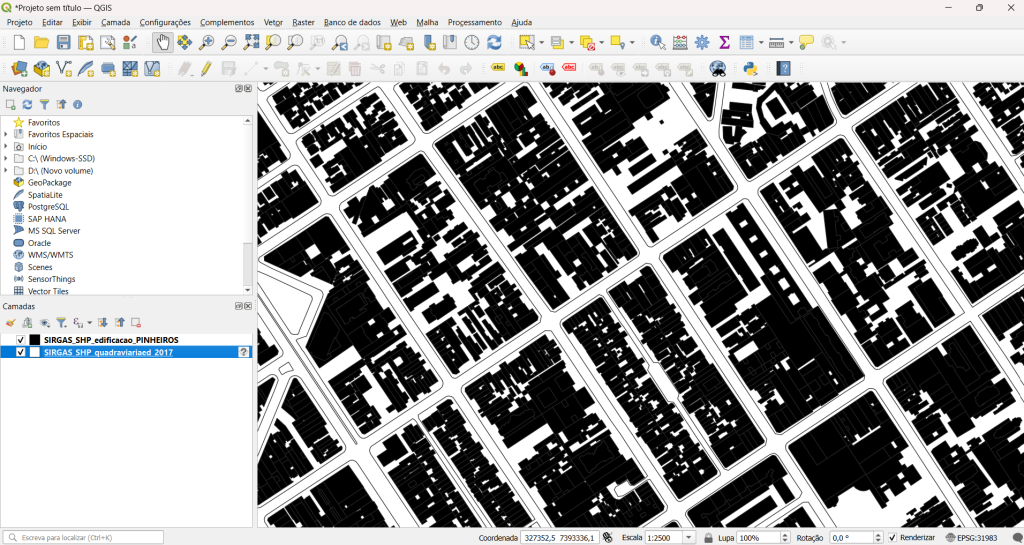Open the Projeto menu
This screenshot has width=1024, height=545.
coord(20,22)
